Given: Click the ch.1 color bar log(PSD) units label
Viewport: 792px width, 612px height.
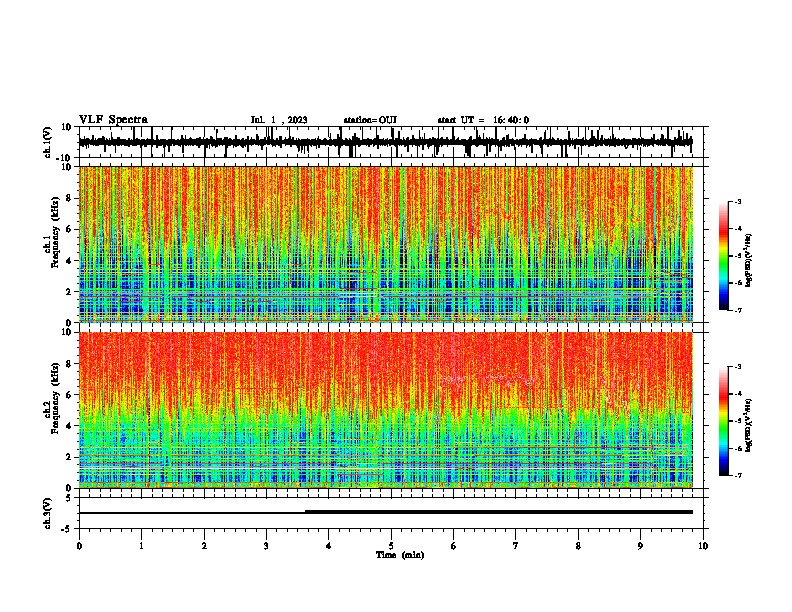Looking at the screenshot, I should [748, 261].
